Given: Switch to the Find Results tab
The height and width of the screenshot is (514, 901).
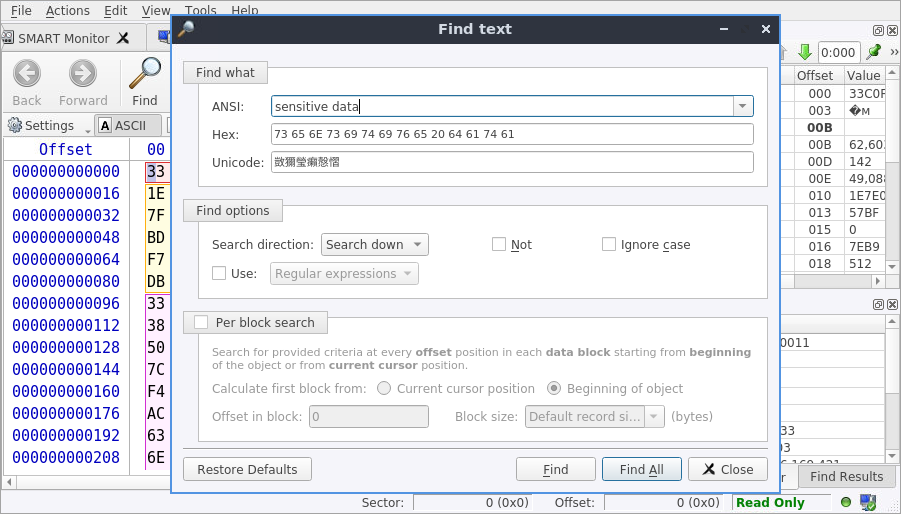Looking at the screenshot, I should coord(846,477).
